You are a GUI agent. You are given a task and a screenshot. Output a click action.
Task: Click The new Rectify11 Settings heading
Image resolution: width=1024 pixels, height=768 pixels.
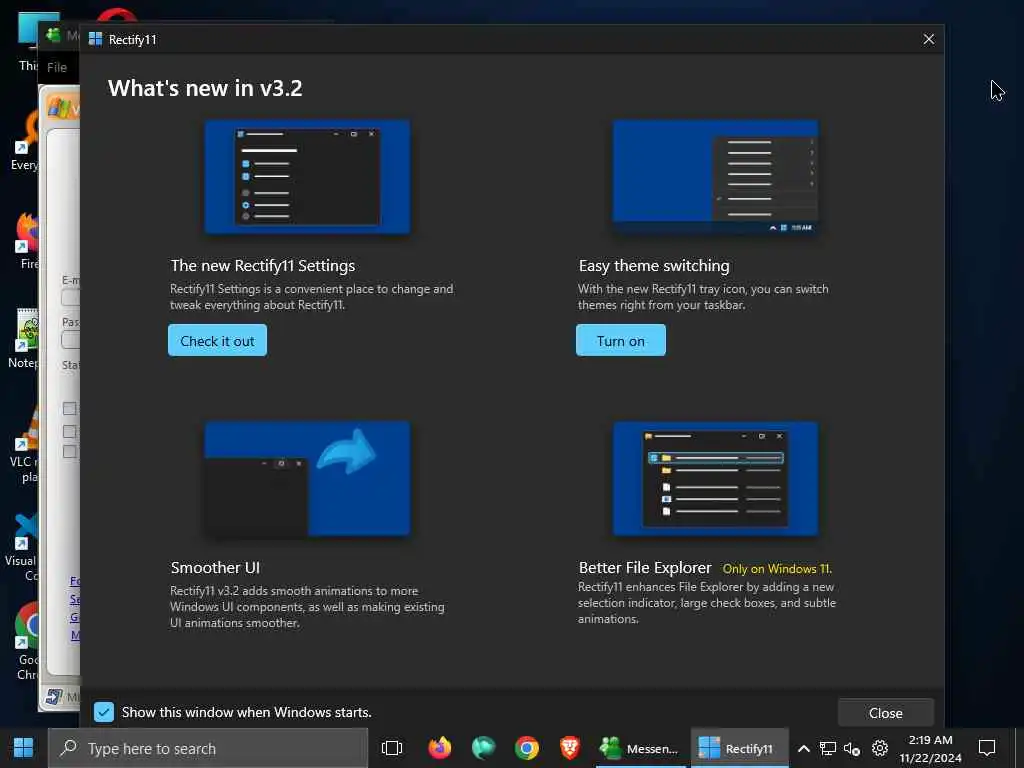(x=263, y=266)
